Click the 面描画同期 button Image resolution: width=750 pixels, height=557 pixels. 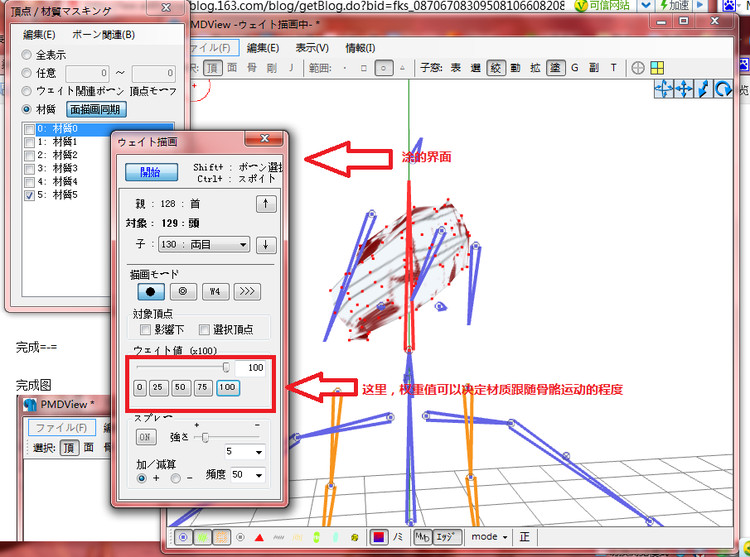pyautogui.click(x=96, y=109)
